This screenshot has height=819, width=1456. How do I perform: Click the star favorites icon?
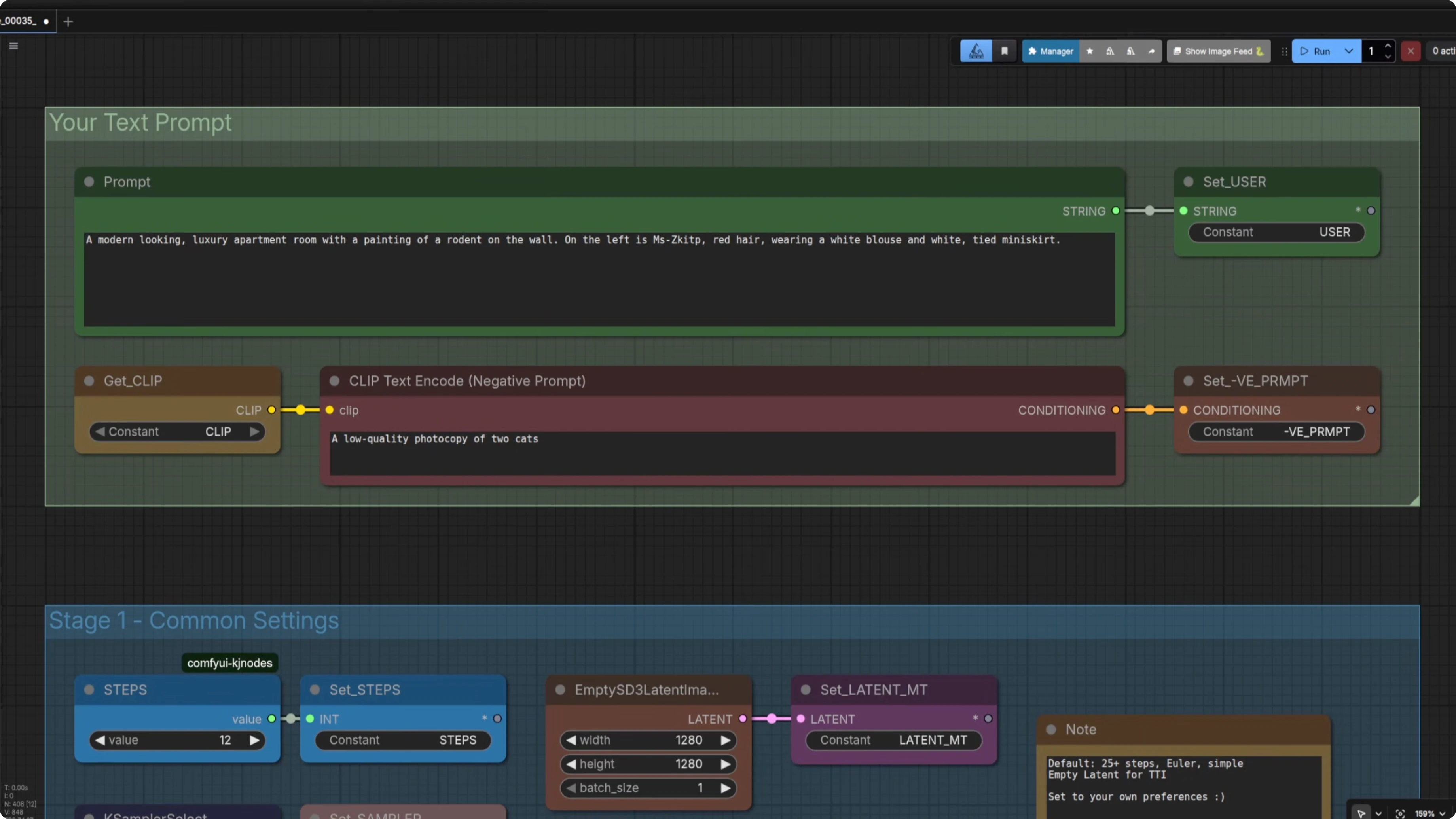[x=1090, y=51]
